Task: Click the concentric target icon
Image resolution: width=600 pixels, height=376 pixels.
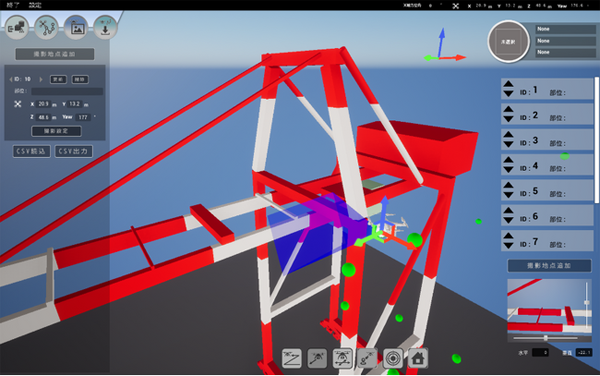Action: pos(393,358)
